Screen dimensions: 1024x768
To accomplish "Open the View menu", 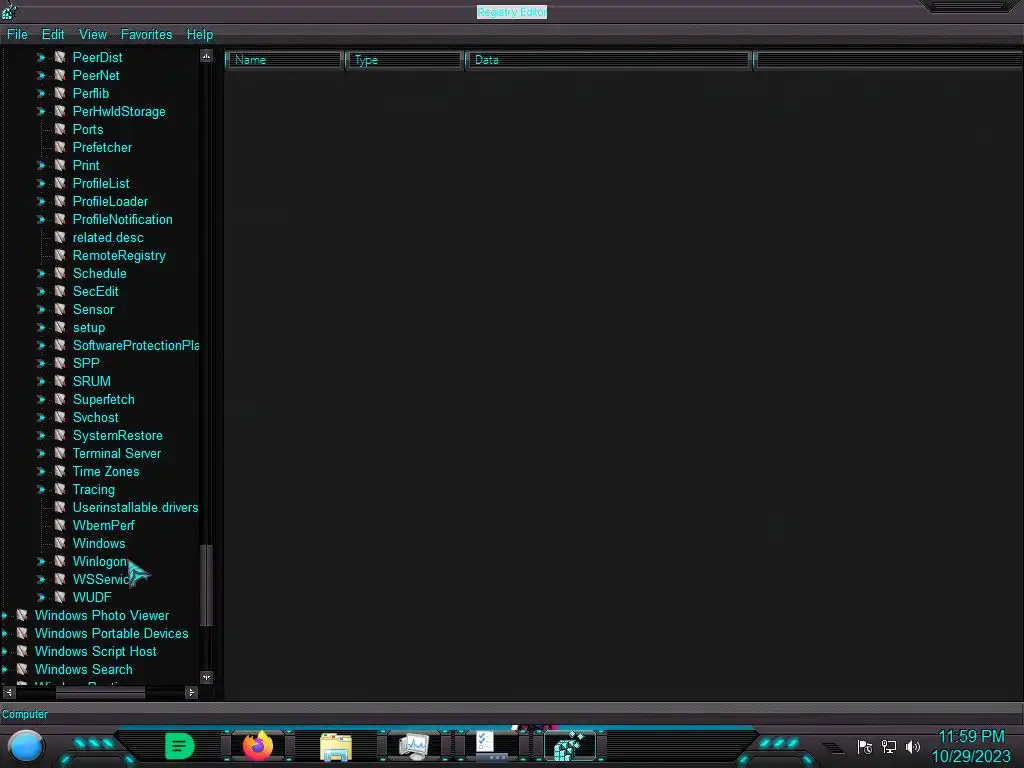I will coord(93,34).
